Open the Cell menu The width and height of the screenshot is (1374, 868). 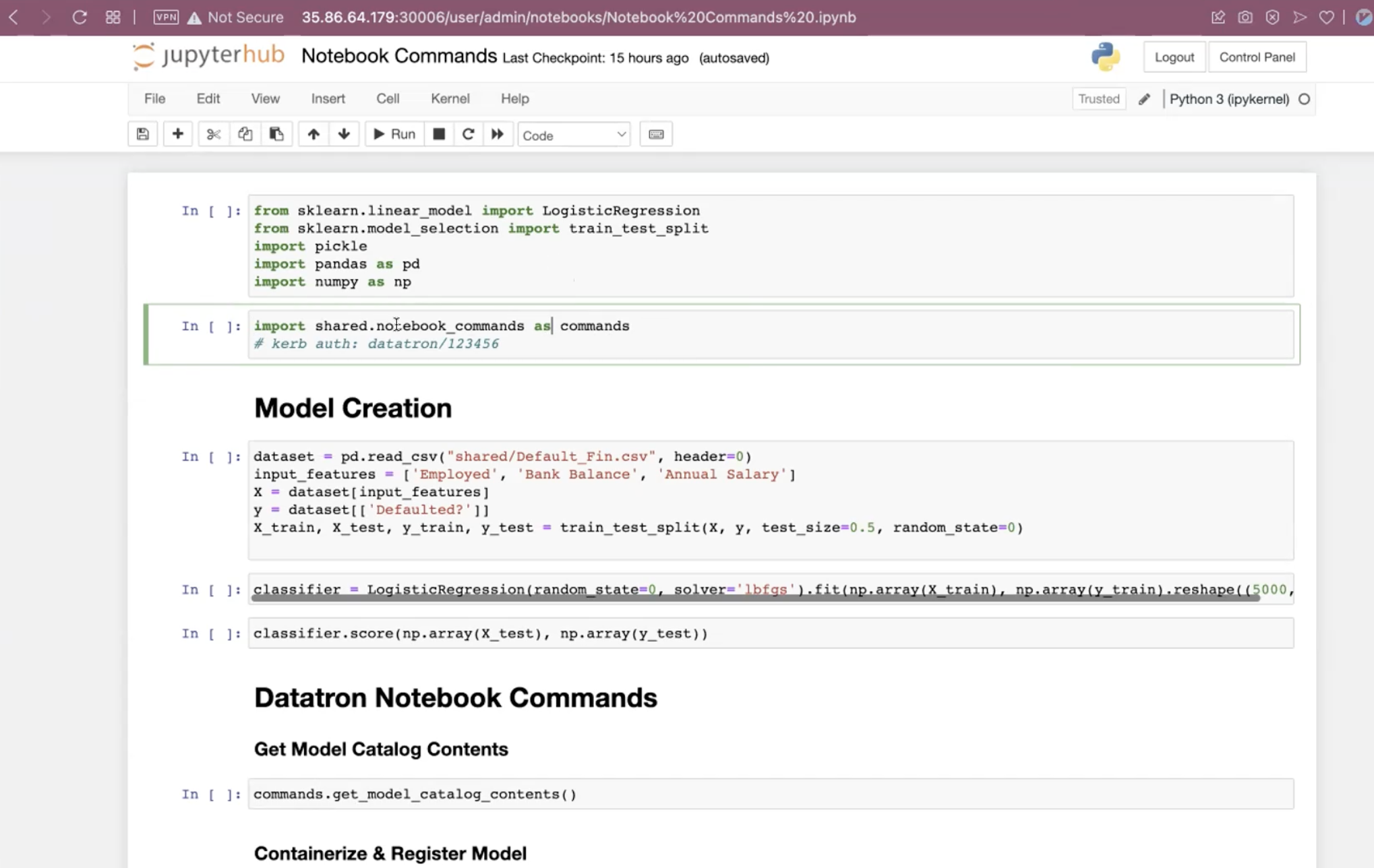click(388, 98)
